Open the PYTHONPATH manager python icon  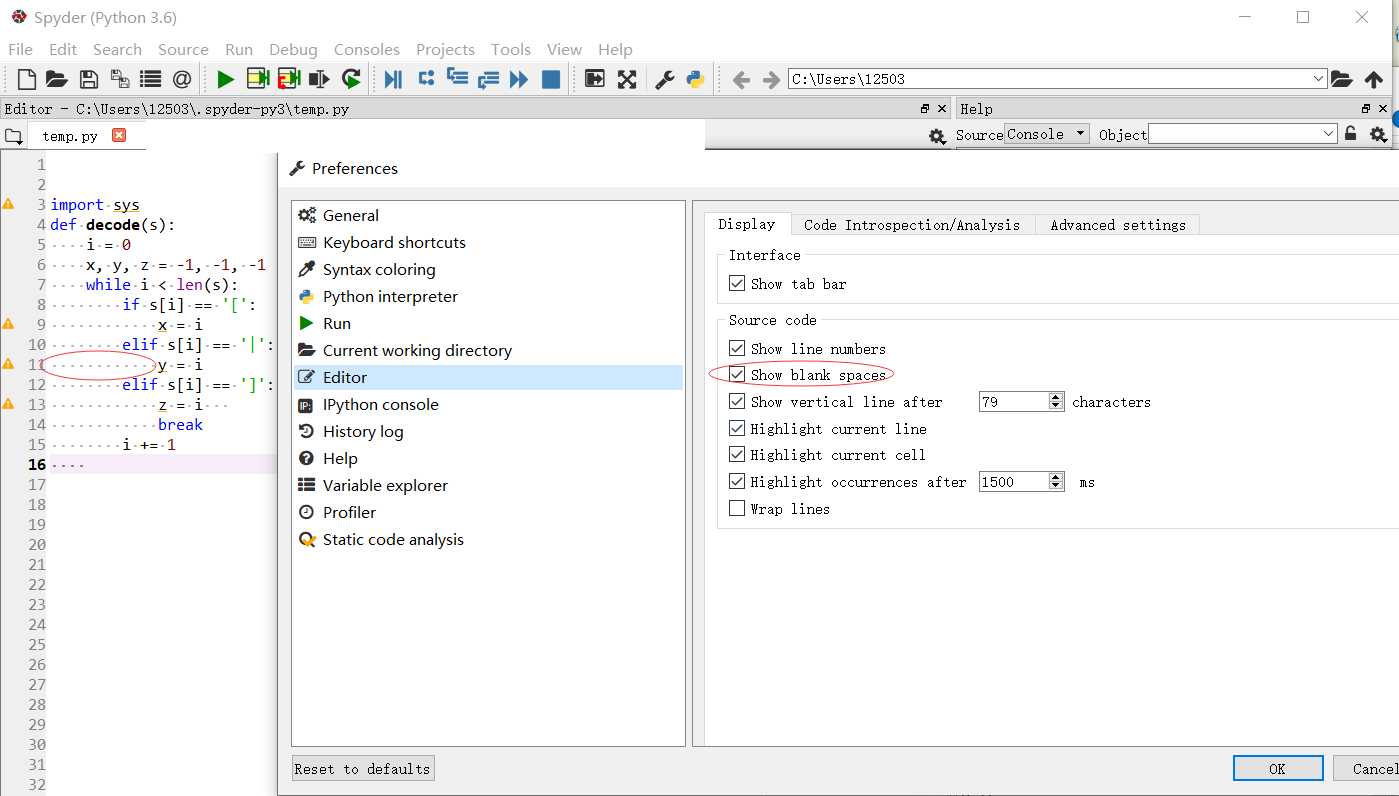(x=695, y=79)
